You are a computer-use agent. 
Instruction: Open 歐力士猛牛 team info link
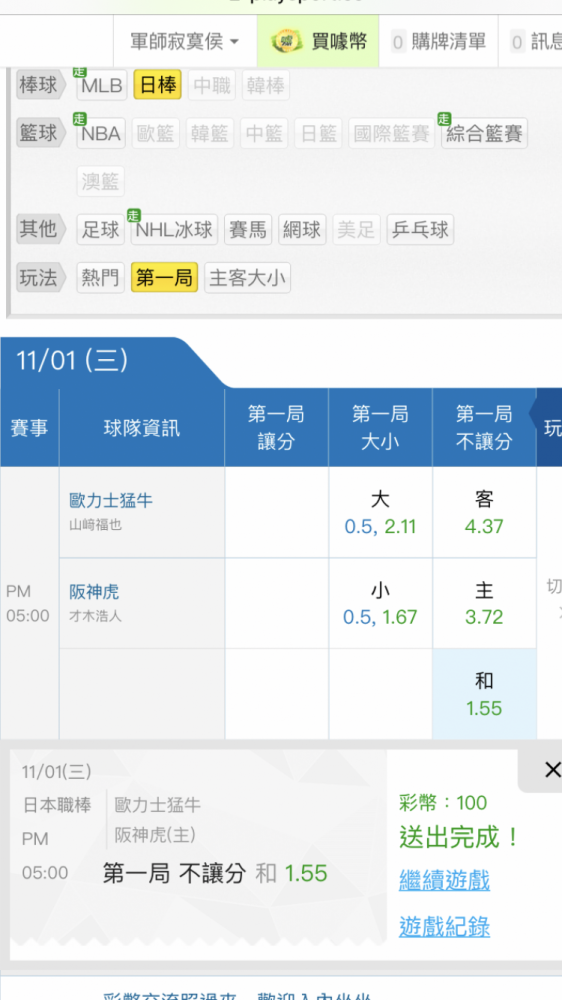point(111,501)
